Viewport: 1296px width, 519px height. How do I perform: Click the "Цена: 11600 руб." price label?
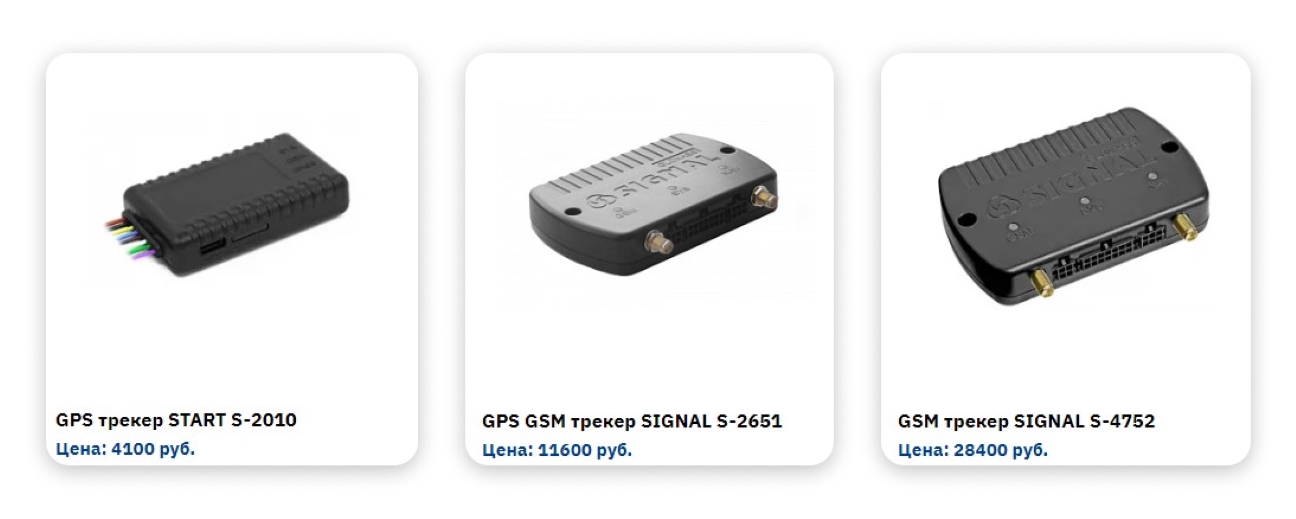pos(557,450)
